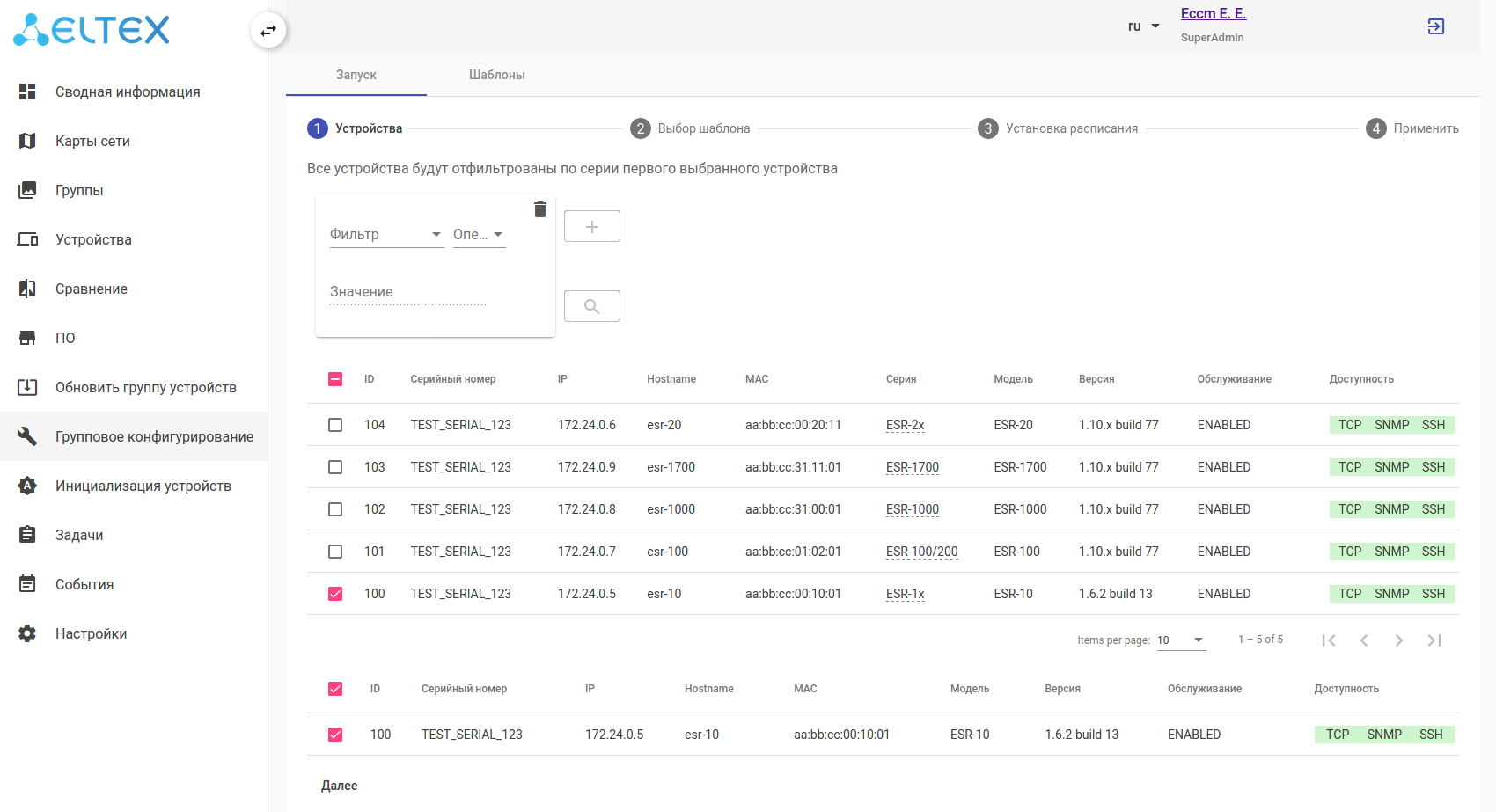This screenshot has height=812, width=1496.
Task: Open the ru language dropdown
Action: coord(1143,26)
